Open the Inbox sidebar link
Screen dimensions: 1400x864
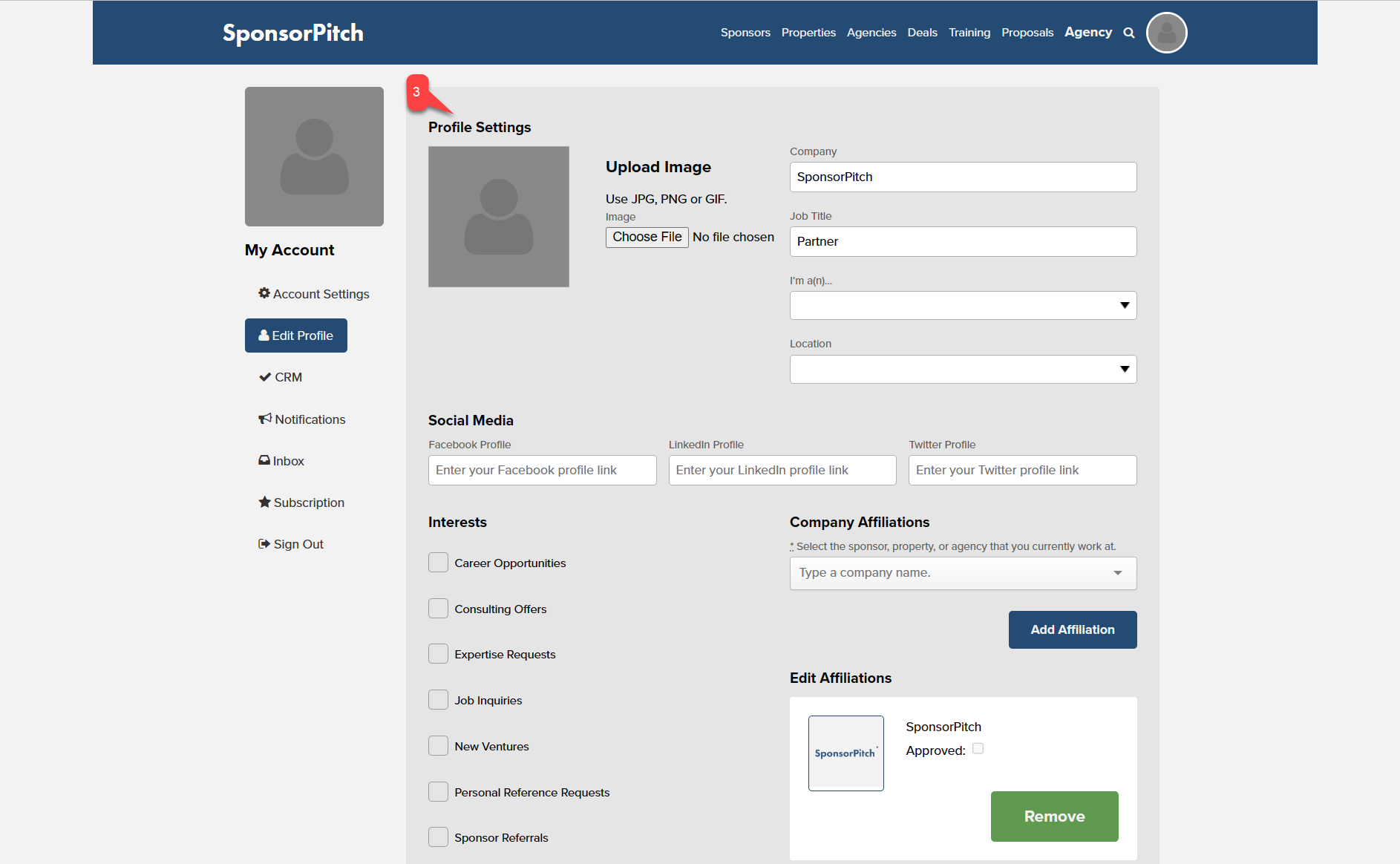point(281,461)
